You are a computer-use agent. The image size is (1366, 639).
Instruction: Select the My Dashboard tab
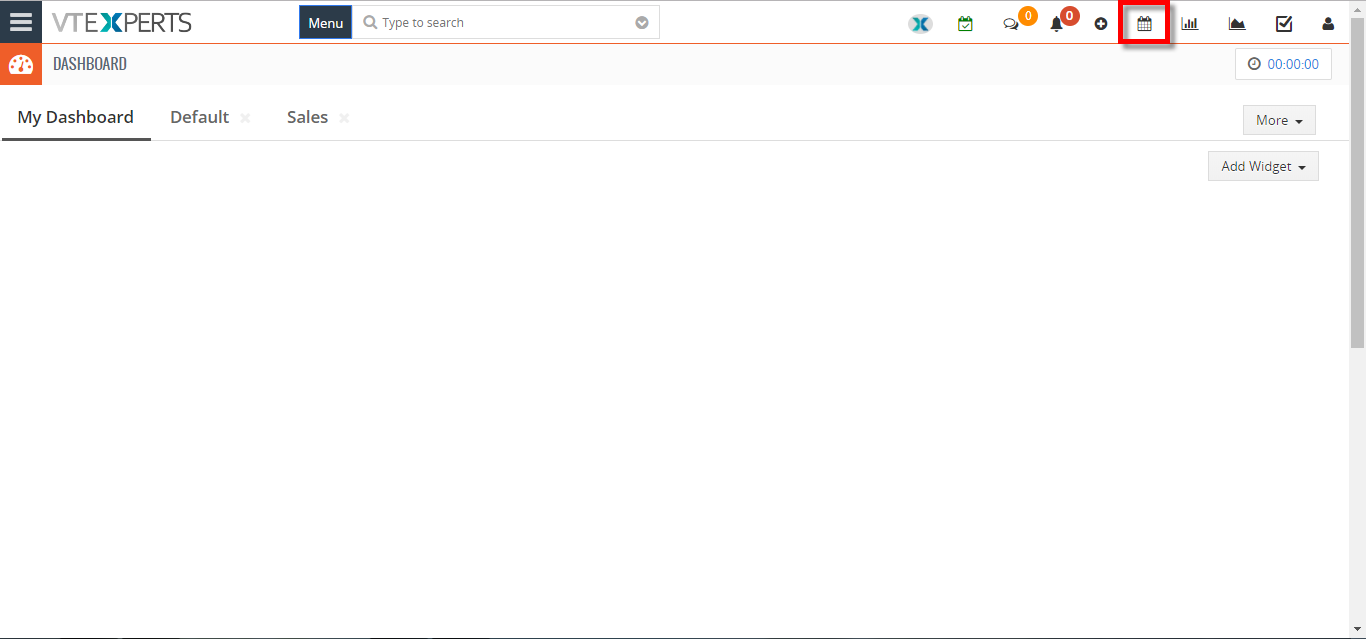(x=76, y=117)
